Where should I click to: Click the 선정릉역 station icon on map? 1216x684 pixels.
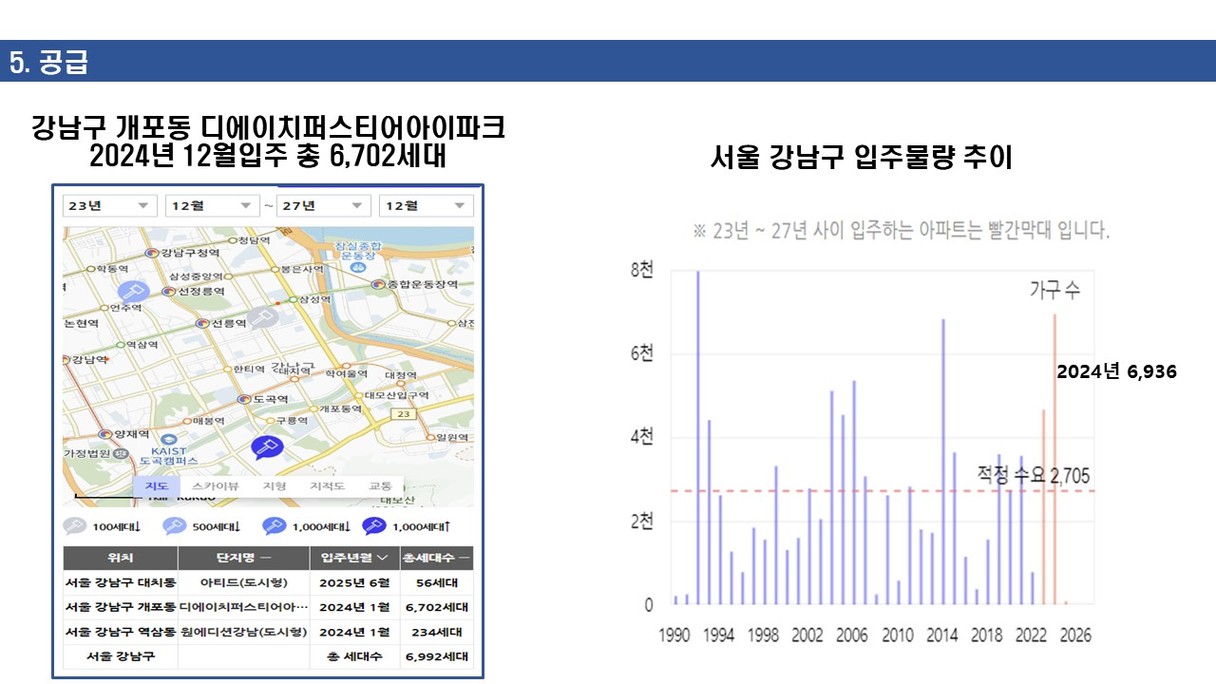[x=169, y=292]
